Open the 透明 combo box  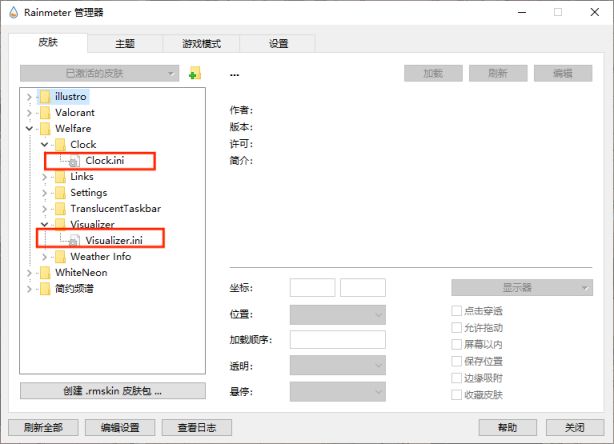(x=338, y=365)
